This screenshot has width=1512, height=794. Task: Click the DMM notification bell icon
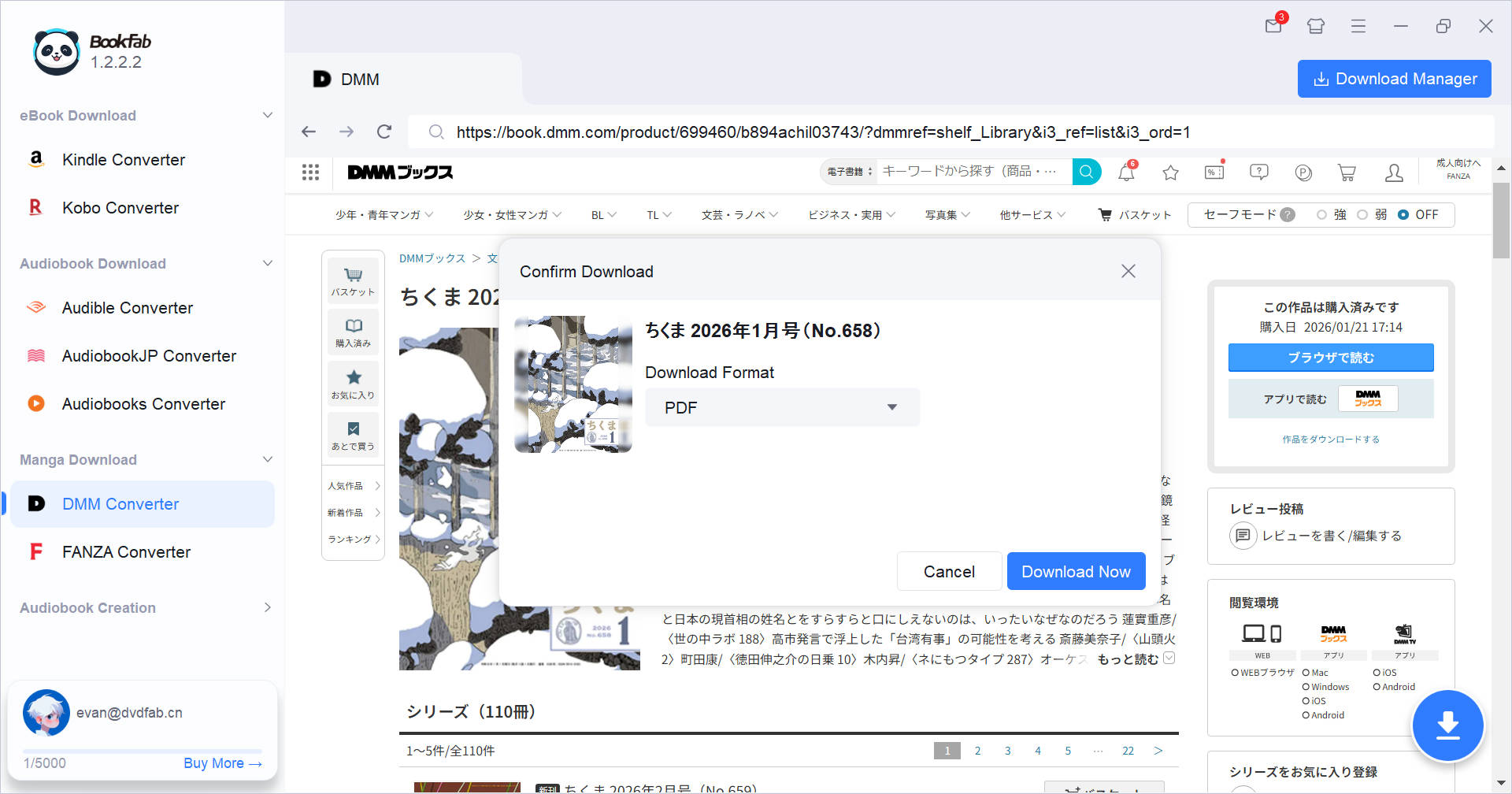[x=1125, y=172]
